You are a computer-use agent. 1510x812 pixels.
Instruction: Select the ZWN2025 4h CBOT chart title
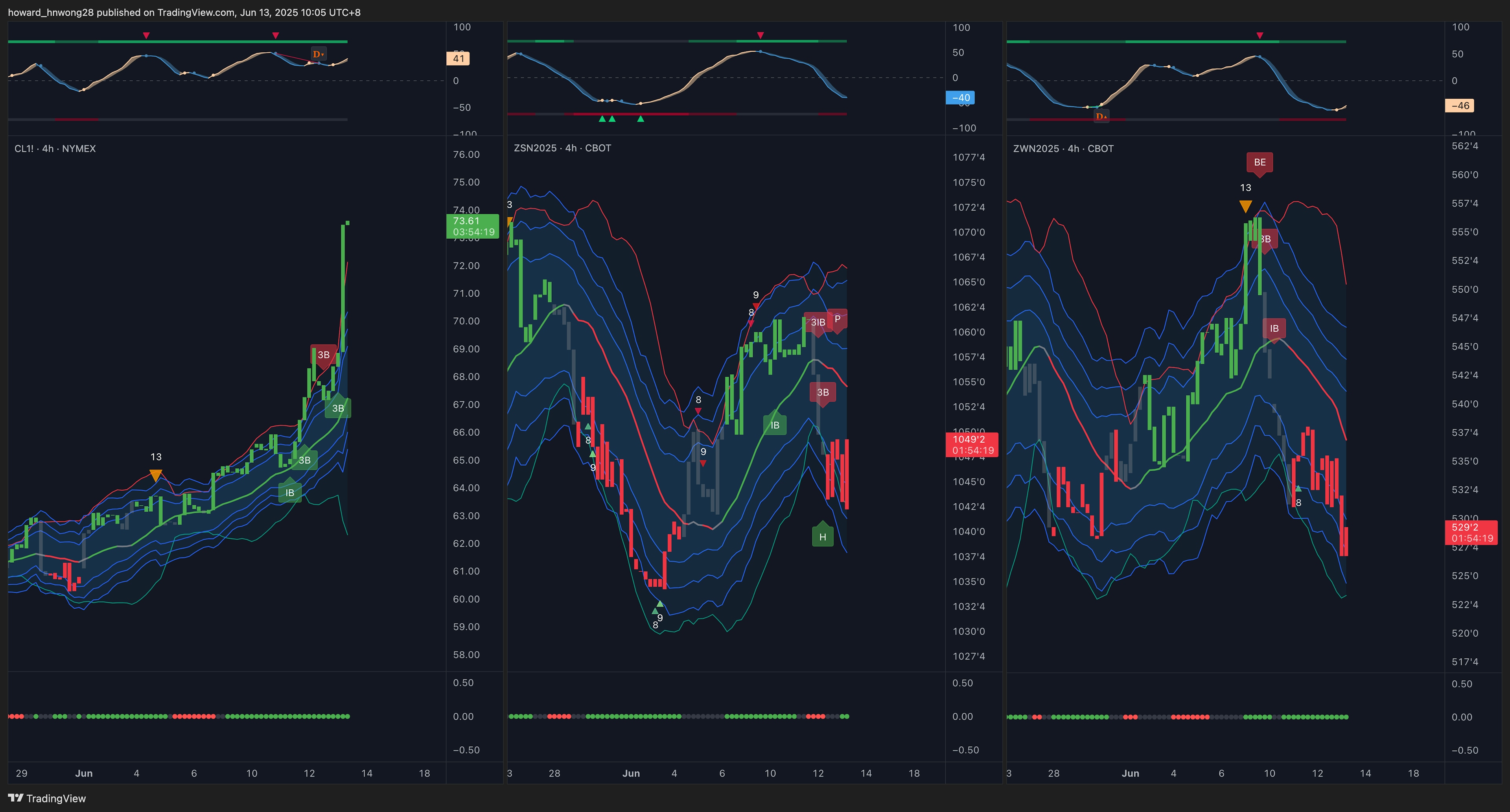1063,149
